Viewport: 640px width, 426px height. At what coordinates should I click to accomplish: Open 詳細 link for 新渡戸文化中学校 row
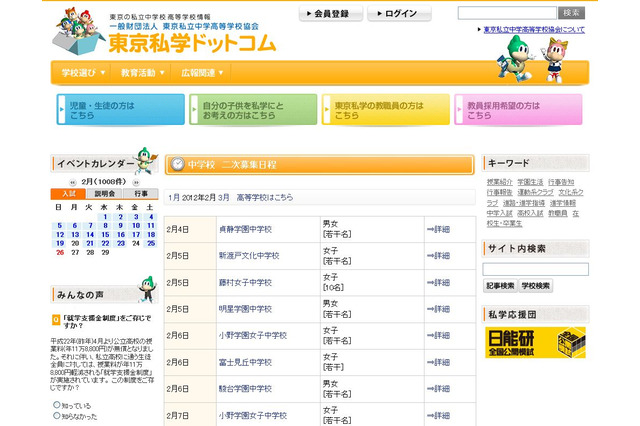coord(438,256)
